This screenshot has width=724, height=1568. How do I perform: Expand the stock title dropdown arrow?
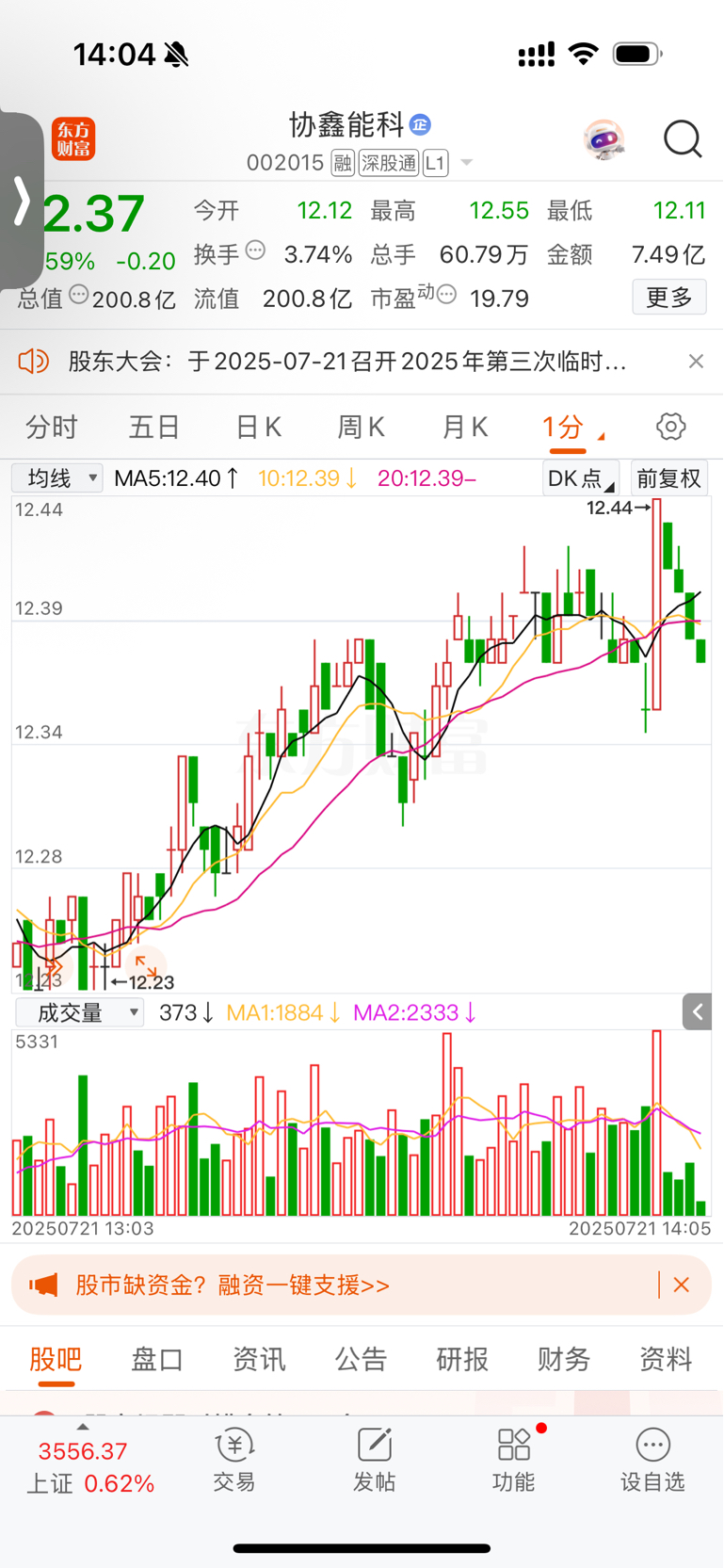(466, 164)
